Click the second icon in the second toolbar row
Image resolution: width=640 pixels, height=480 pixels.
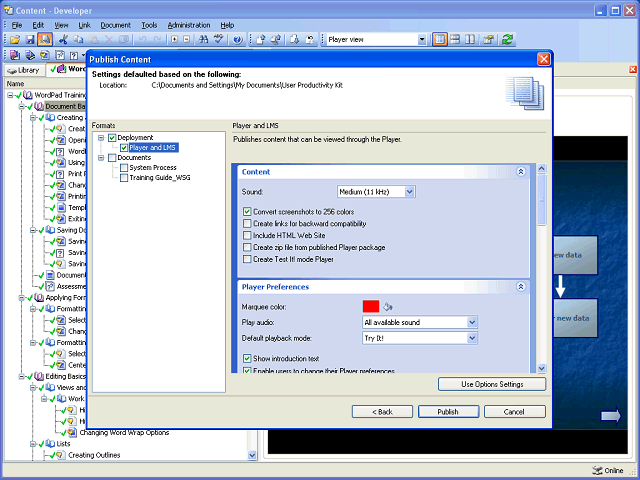point(30,55)
